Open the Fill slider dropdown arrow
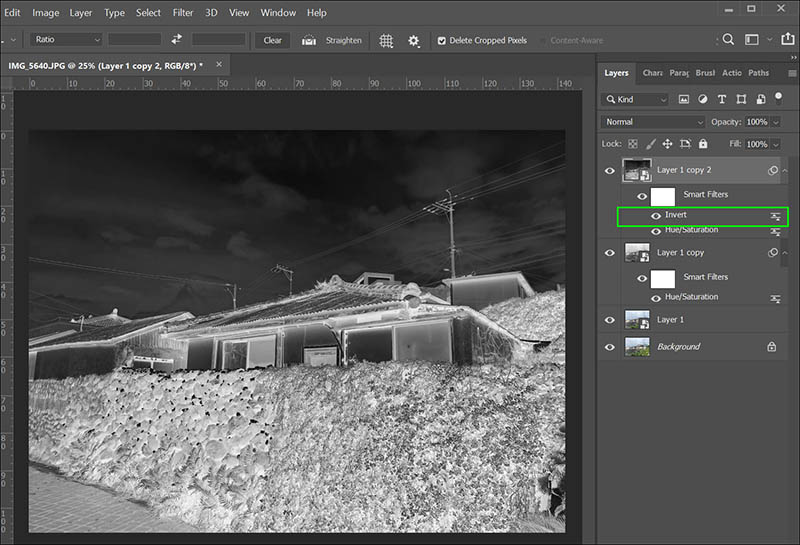 [x=776, y=144]
